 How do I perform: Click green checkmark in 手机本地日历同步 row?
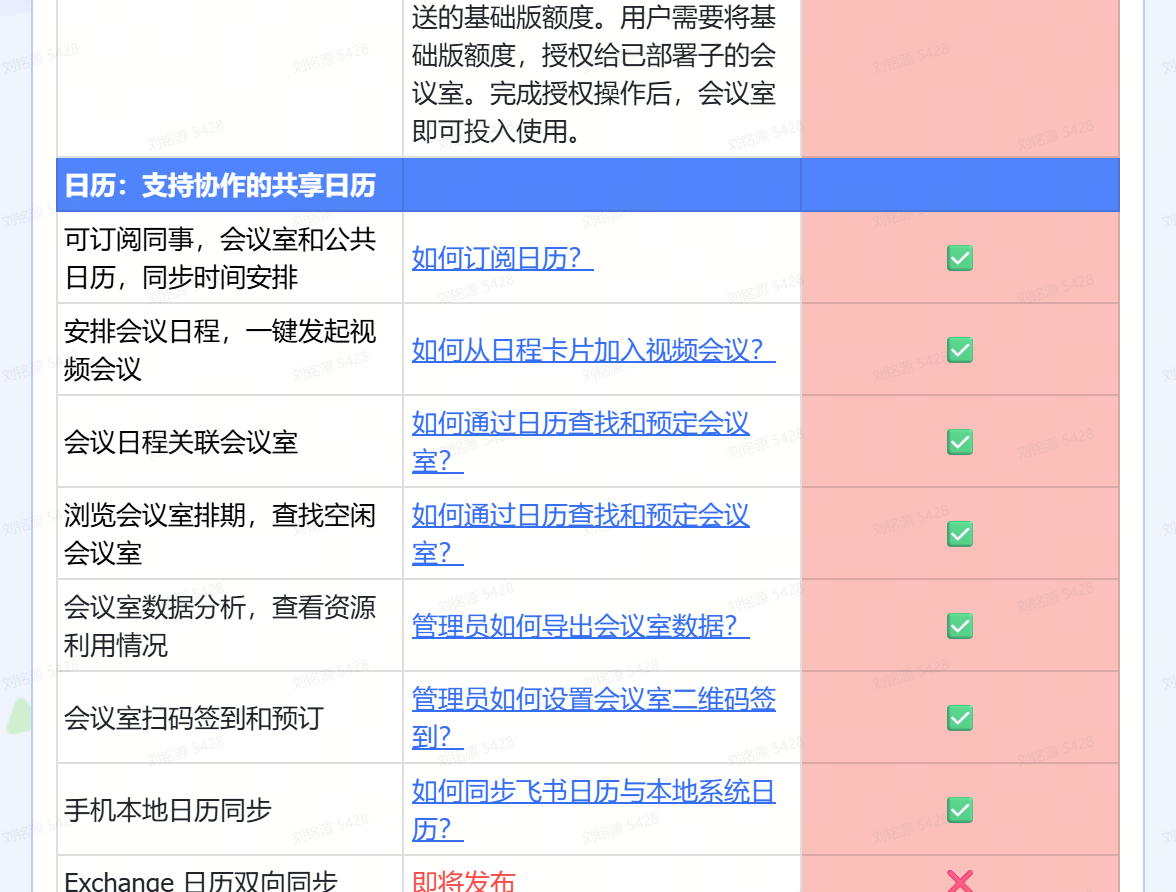[960, 809]
